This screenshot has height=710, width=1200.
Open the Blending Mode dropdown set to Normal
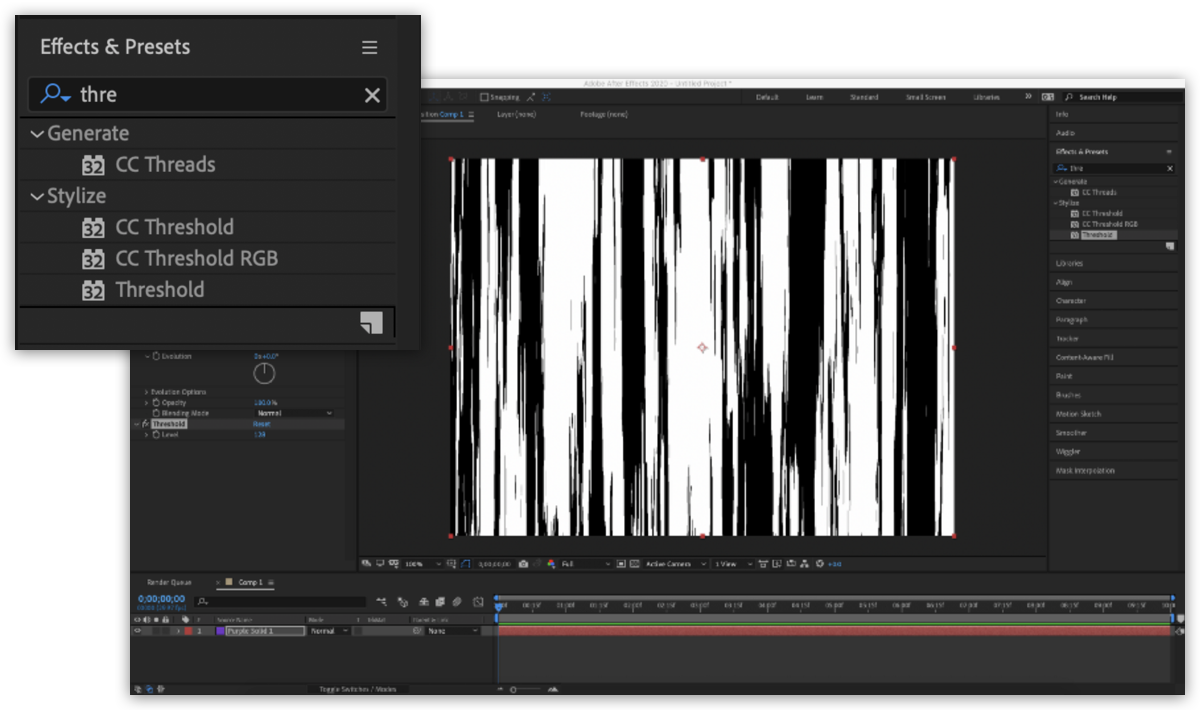(294, 413)
